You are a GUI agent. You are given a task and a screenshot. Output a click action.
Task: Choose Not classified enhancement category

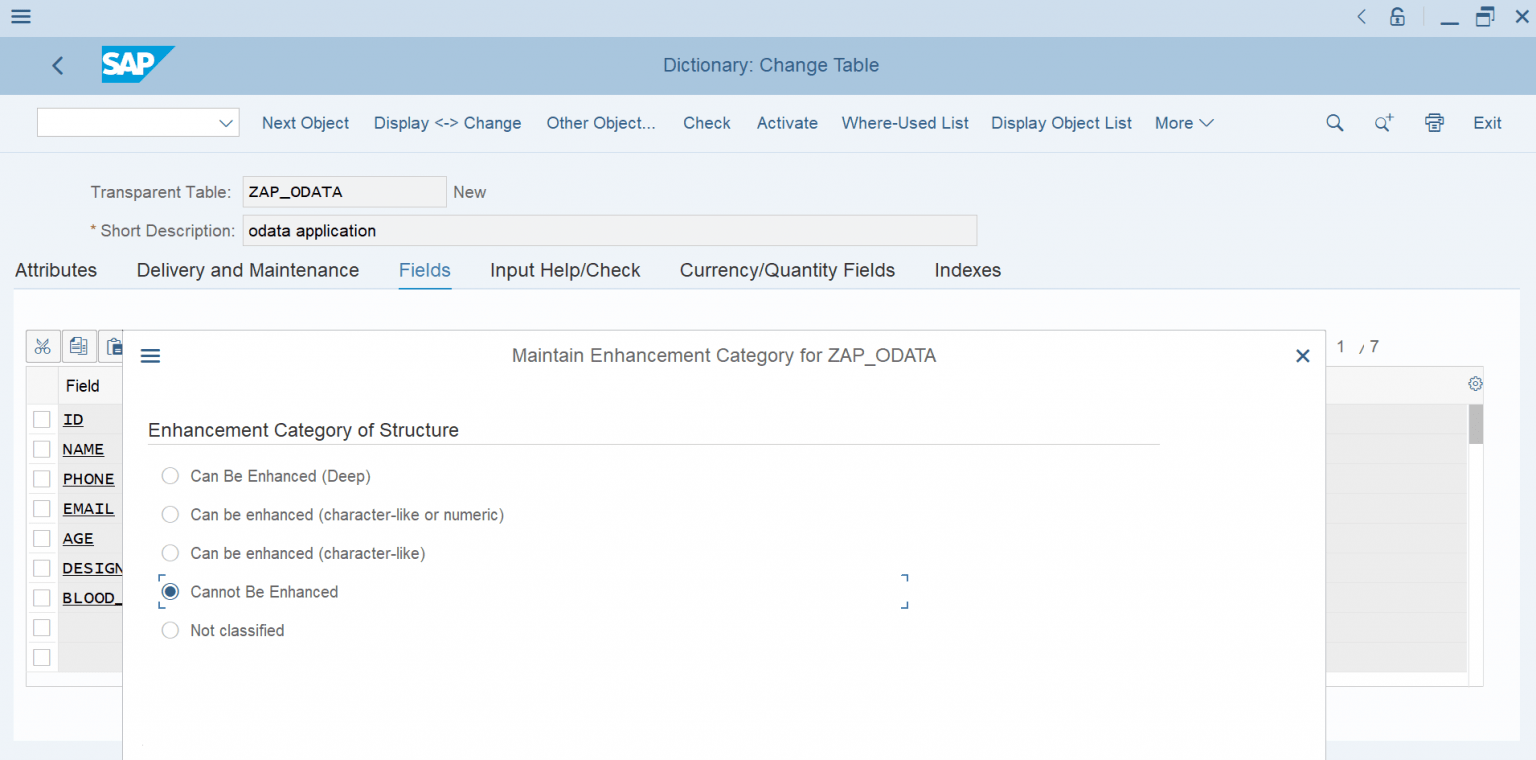tap(169, 630)
